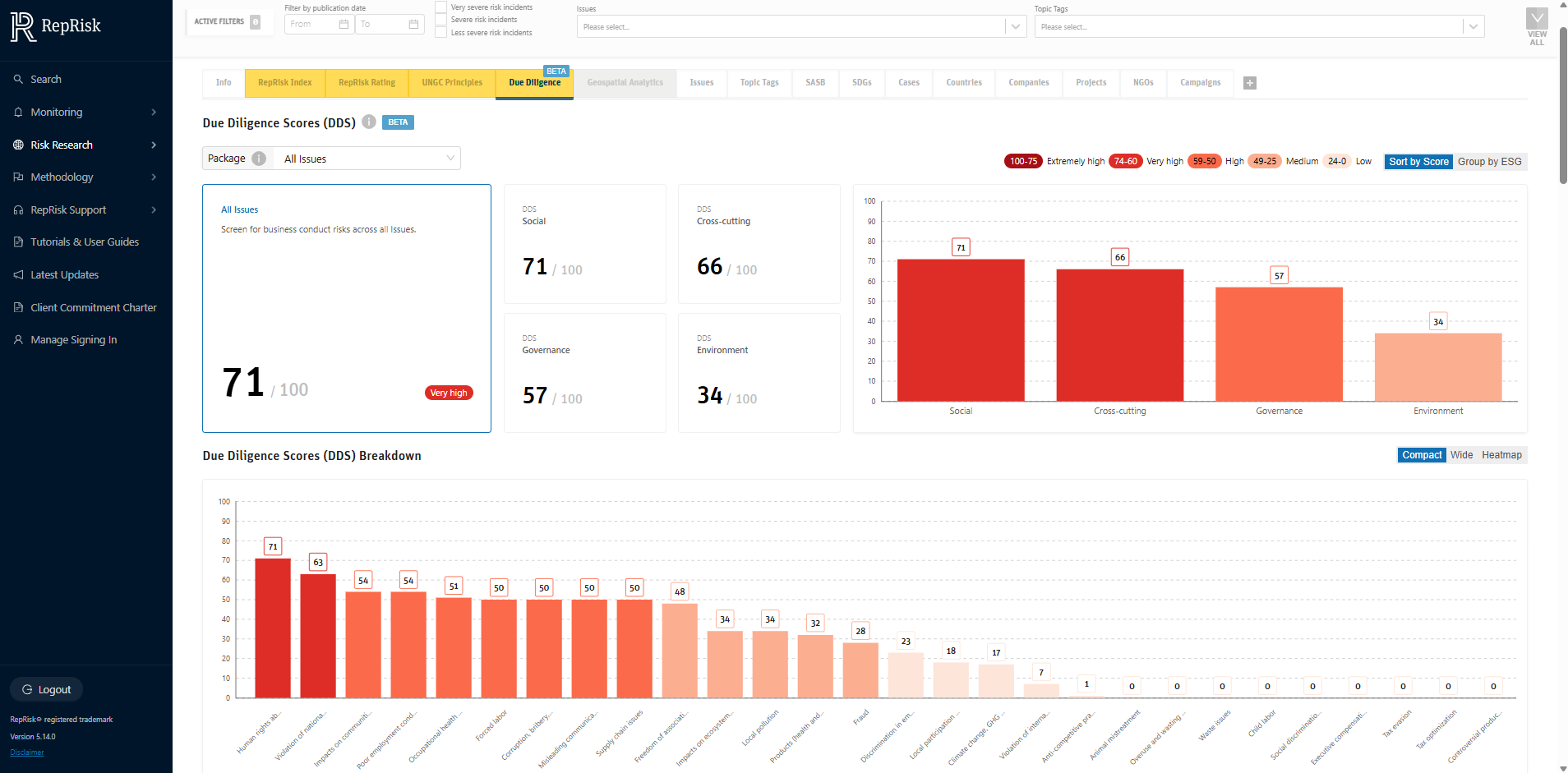Image resolution: width=1568 pixels, height=773 pixels.
Task: Switch to the RepRisk Index tab
Action: point(285,83)
